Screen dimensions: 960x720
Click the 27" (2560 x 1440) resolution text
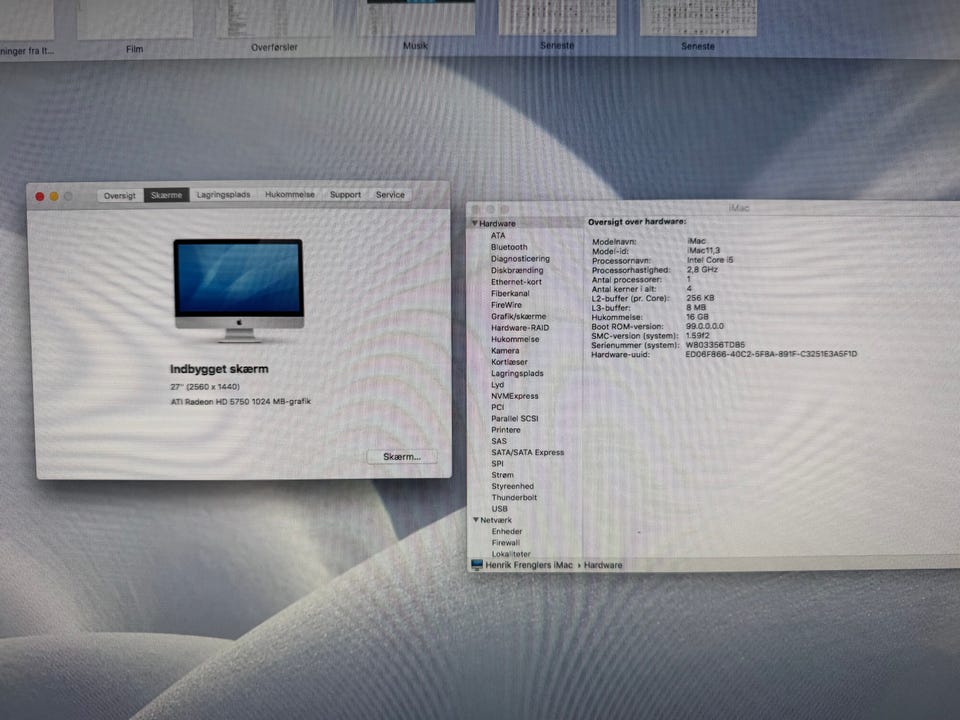coord(205,387)
